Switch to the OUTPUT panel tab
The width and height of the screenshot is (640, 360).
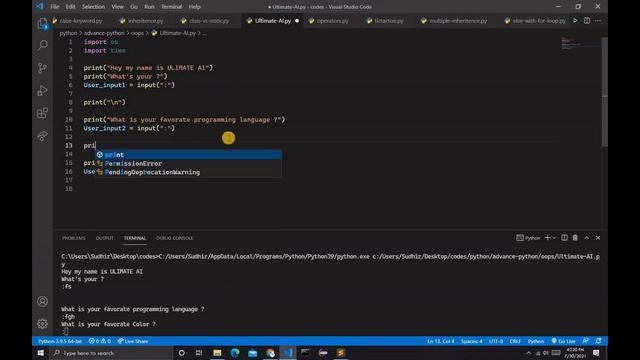(104, 238)
